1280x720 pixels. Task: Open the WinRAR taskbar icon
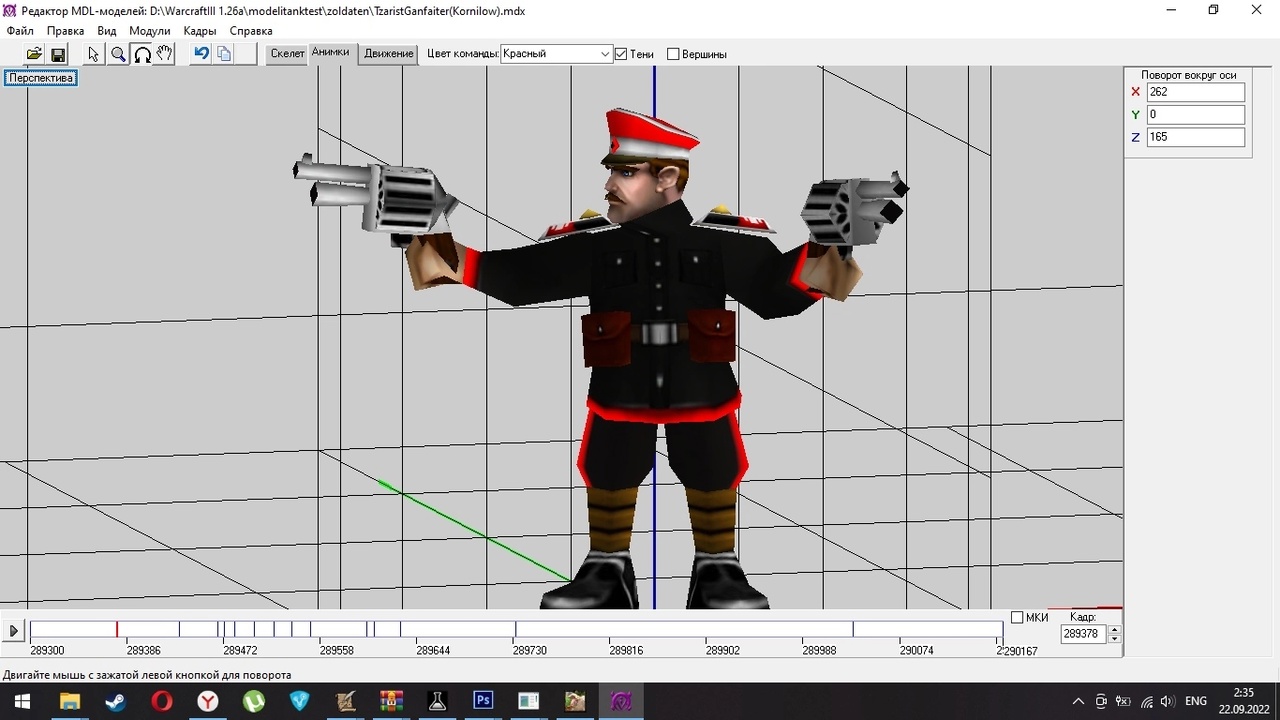pyautogui.click(x=391, y=701)
